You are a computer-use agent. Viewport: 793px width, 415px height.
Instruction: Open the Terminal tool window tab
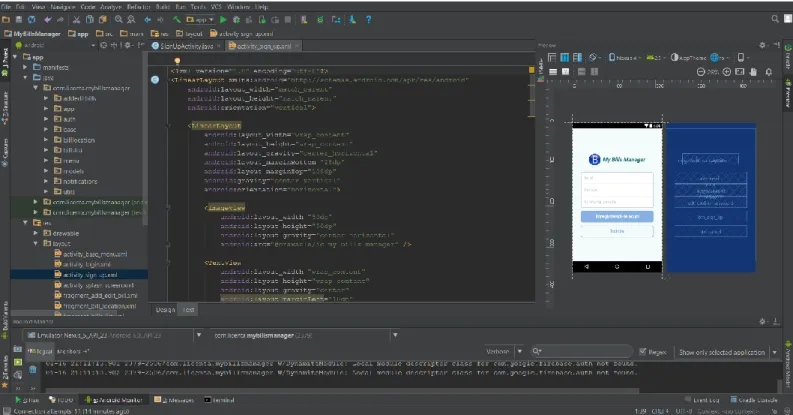pos(219,400)
